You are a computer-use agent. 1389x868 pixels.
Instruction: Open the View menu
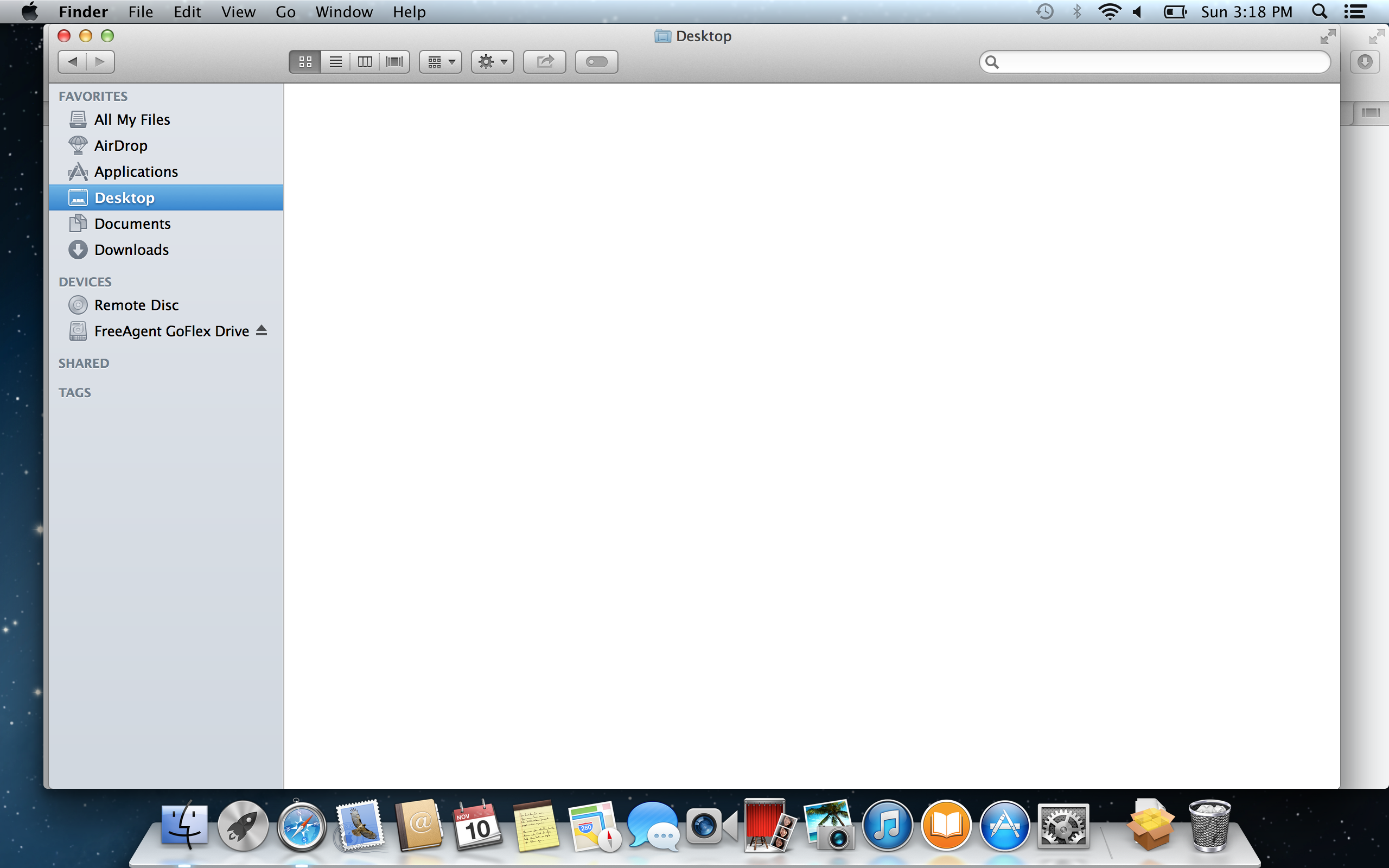click(238, 12)
